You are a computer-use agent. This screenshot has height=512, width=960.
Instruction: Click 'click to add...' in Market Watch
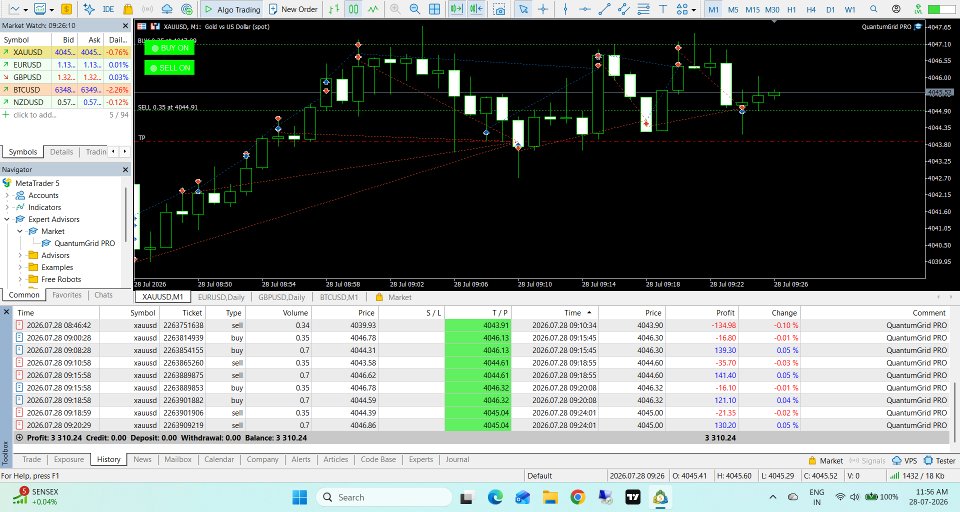click(34, 115)
